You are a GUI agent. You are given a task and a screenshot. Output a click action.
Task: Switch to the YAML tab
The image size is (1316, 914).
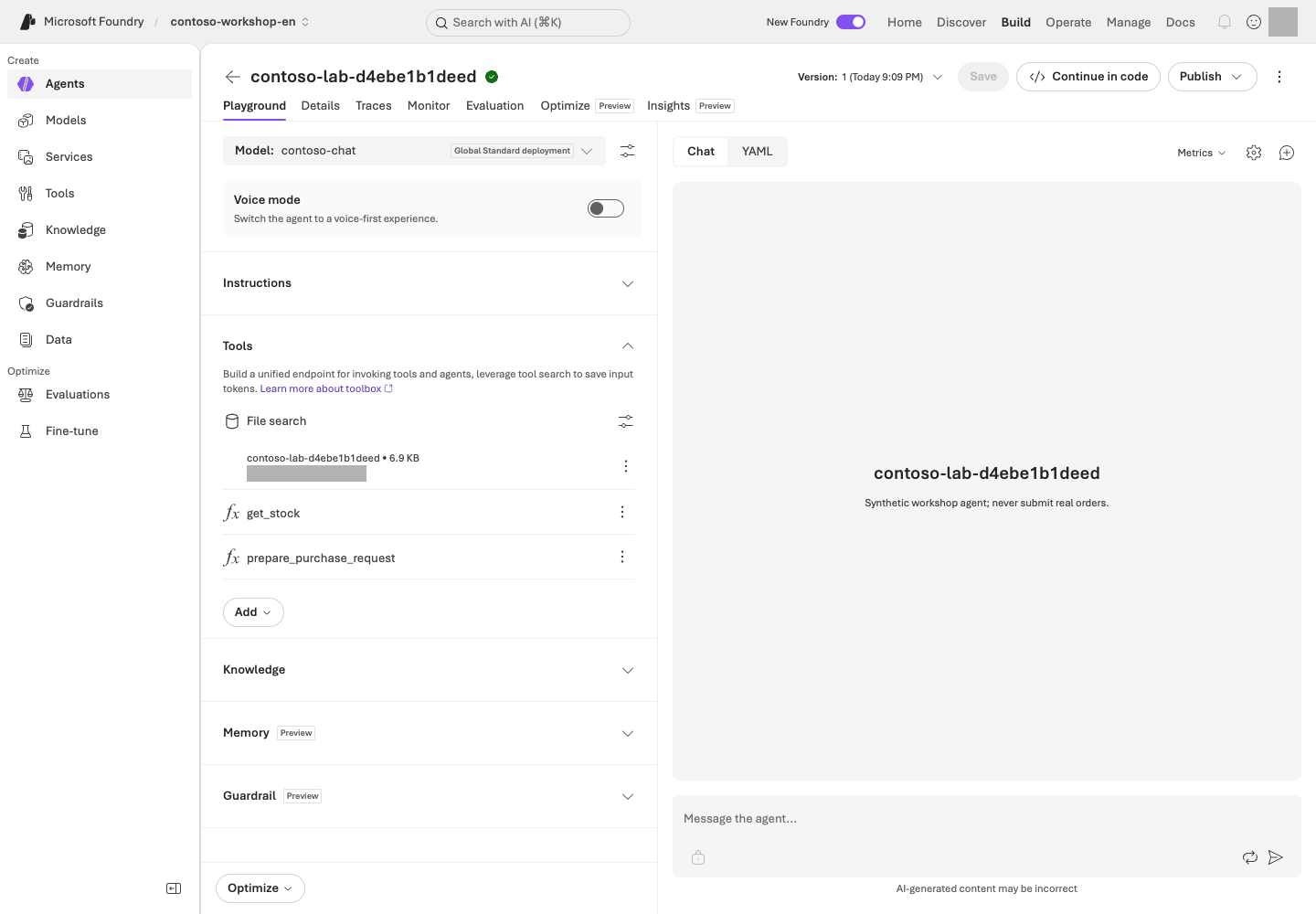pos(757,152)
